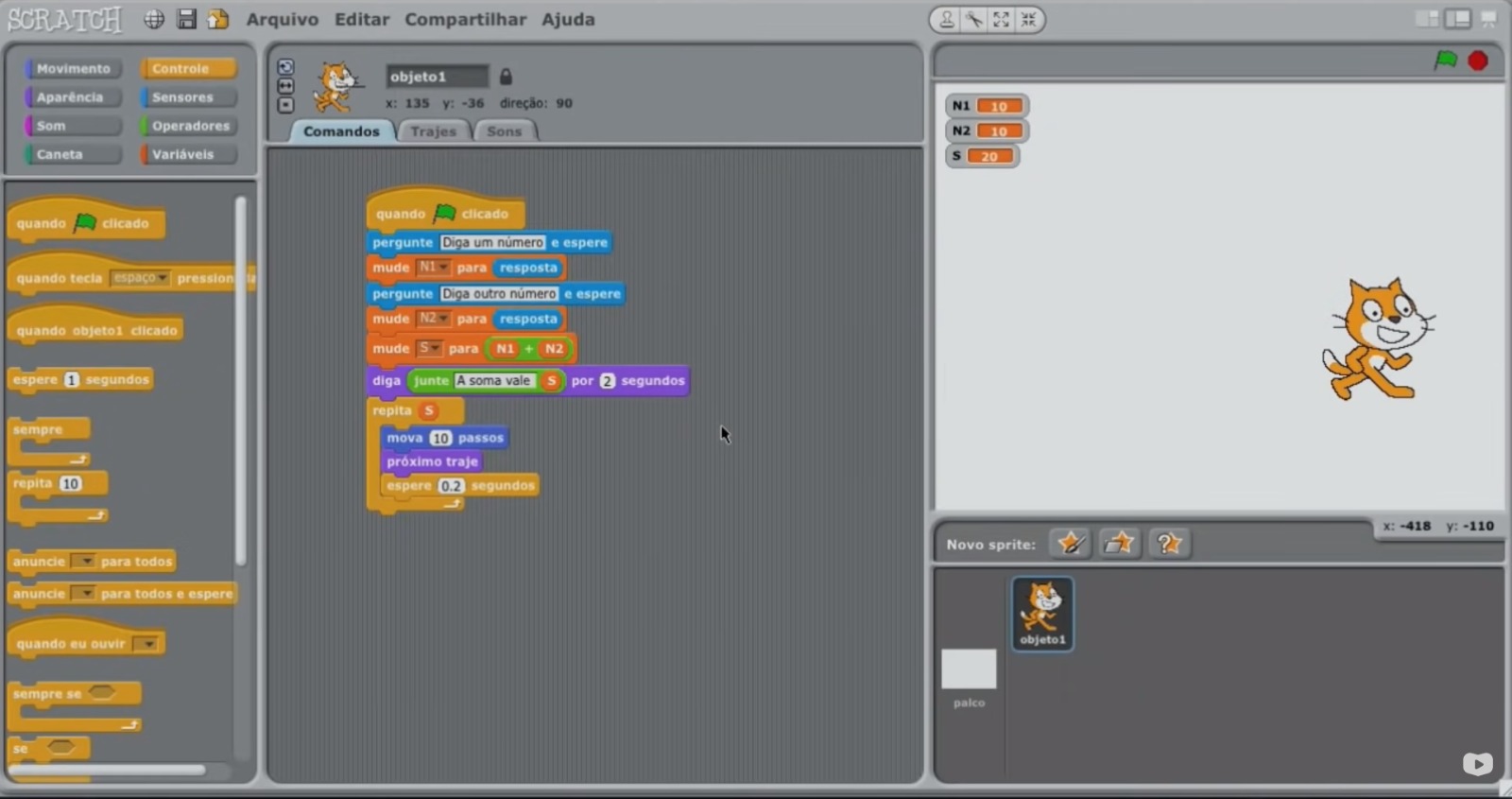Click the 'Diga um número' question text field
The height and width of the screenshot is (799, 1512).
(492, 242)
